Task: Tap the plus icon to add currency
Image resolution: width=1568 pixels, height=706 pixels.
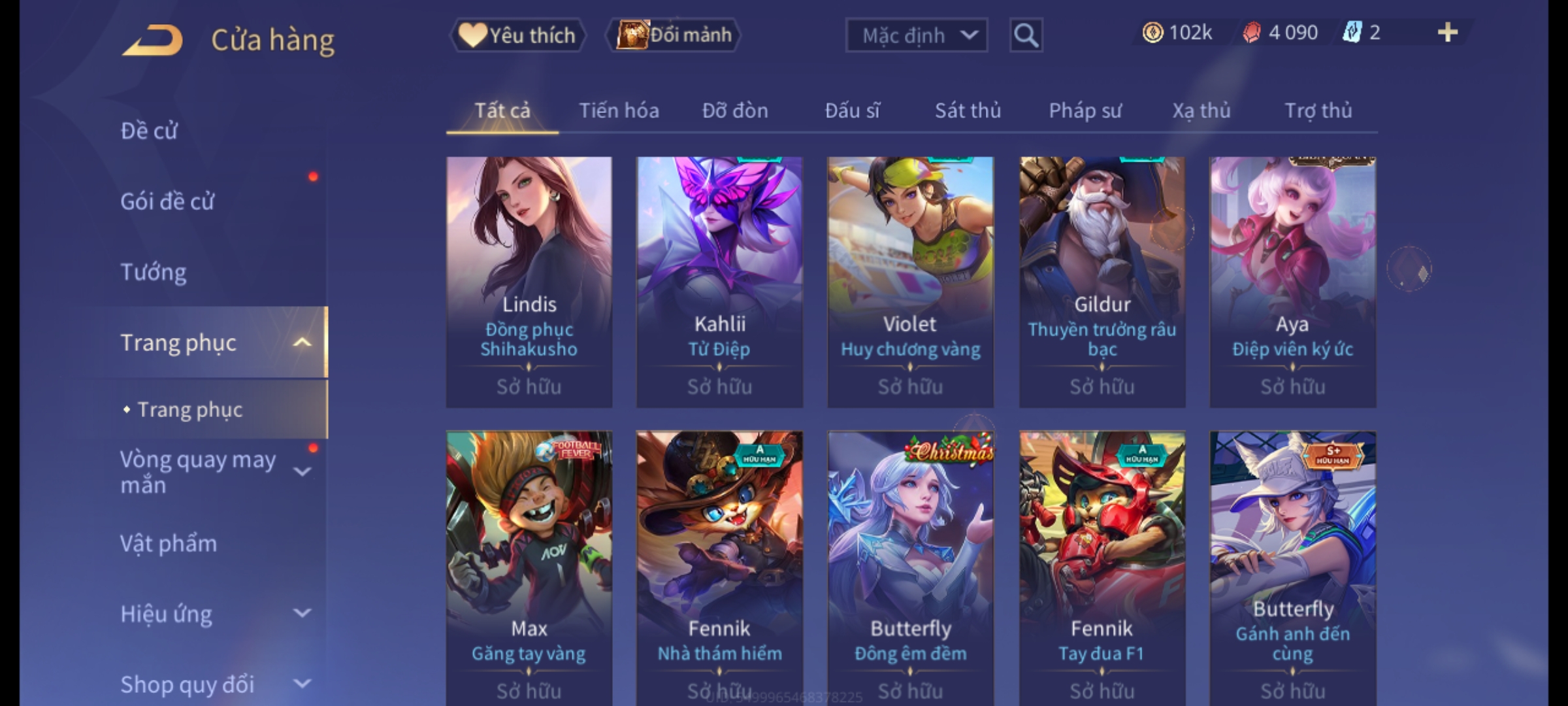Action: 1448,33
